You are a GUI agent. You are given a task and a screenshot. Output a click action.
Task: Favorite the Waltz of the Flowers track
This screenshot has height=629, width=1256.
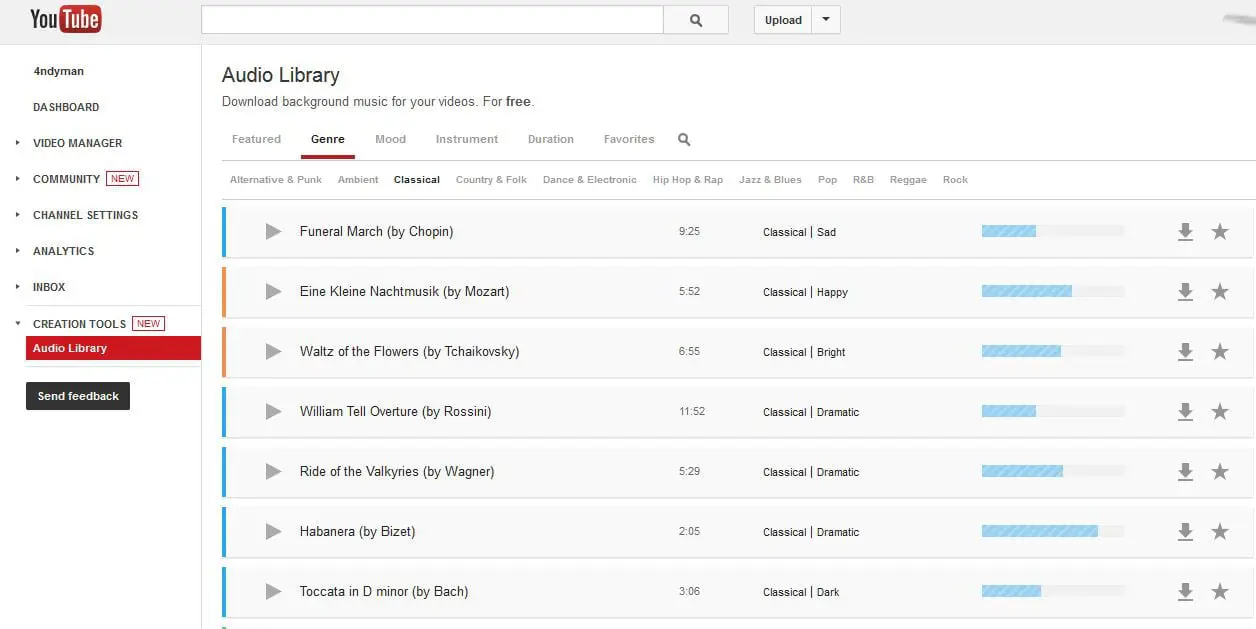tap(1220, 352)
